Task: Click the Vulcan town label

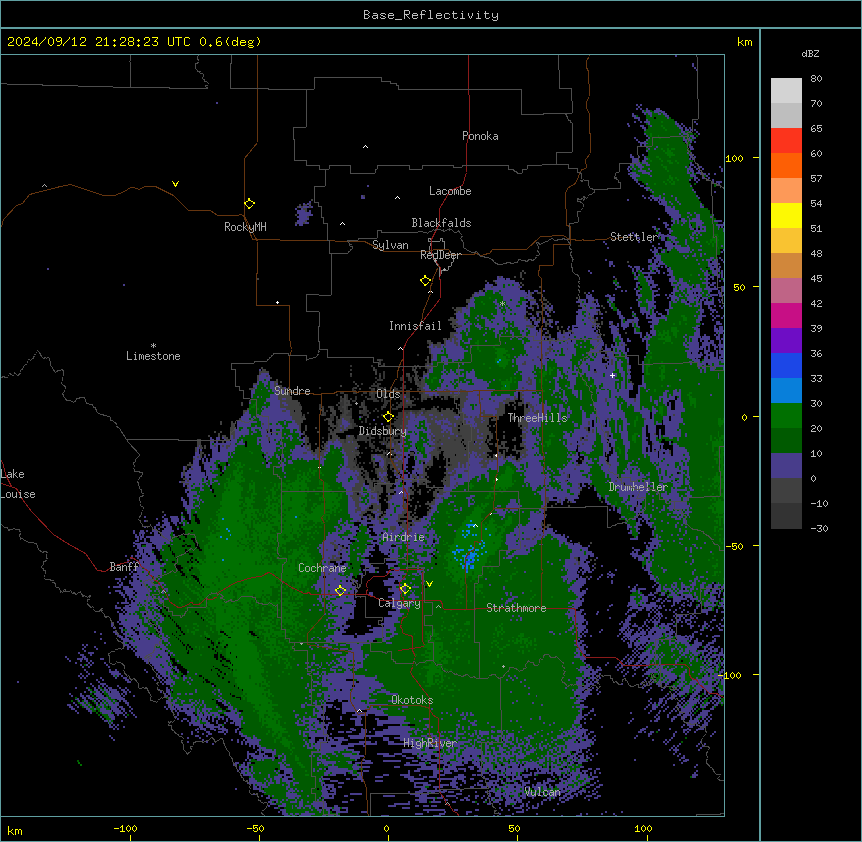Action: pyautogui.click(x=543, y=792)
